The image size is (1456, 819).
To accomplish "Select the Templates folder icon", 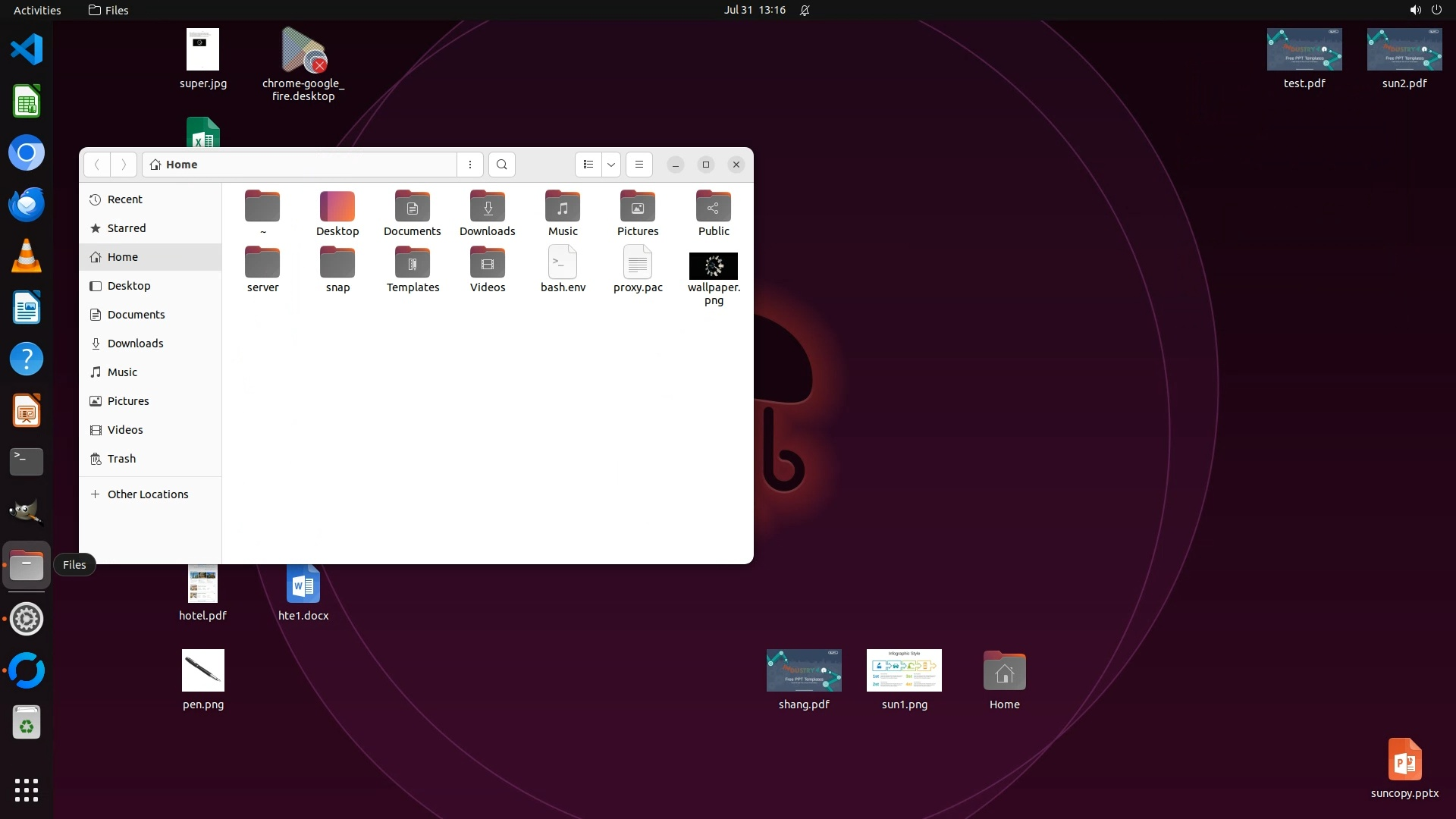I will [413, 263].
